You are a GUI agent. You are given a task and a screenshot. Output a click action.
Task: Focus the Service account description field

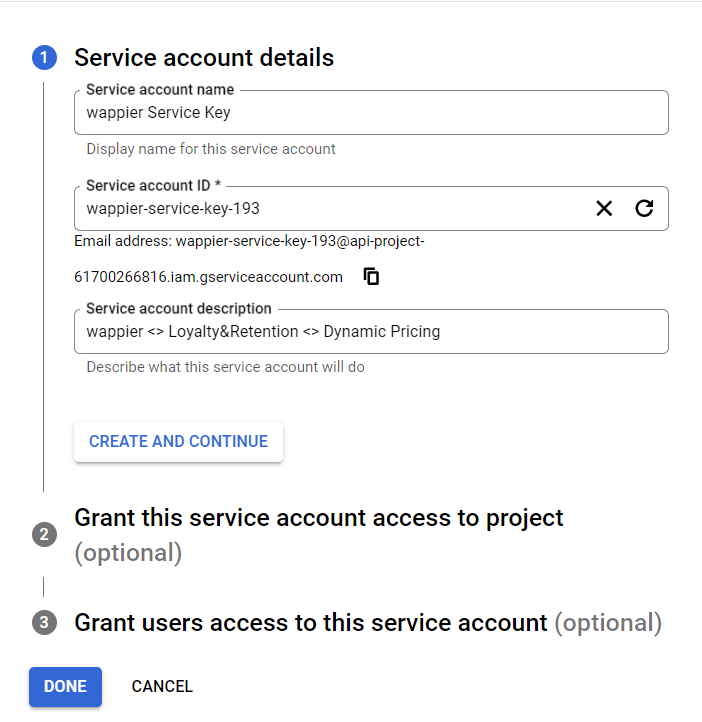point(371,332)
